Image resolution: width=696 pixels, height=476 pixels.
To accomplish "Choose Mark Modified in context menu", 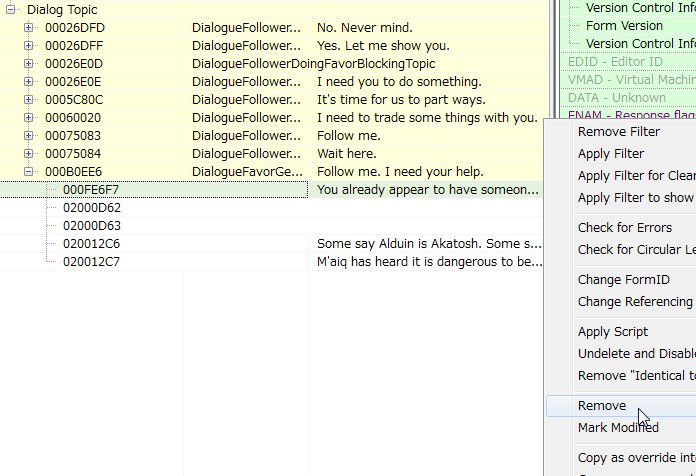I will [618, 428].
